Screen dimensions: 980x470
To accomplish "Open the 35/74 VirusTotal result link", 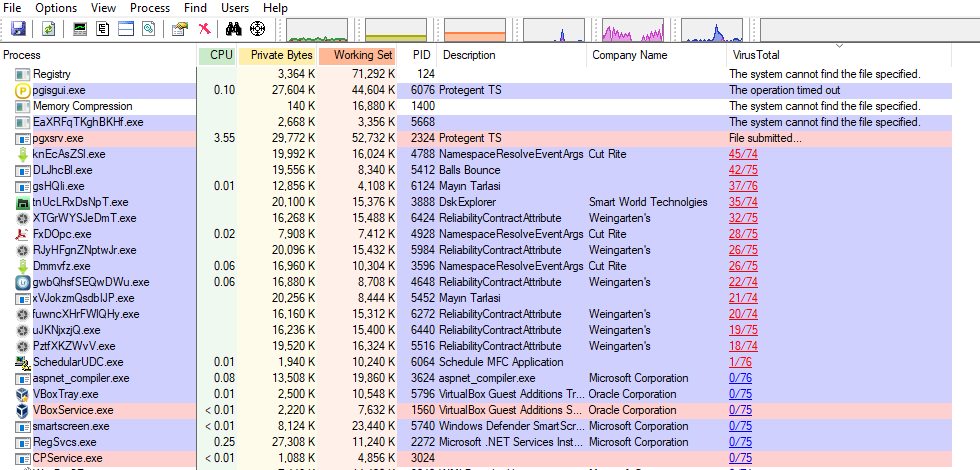I will [743, 202].
